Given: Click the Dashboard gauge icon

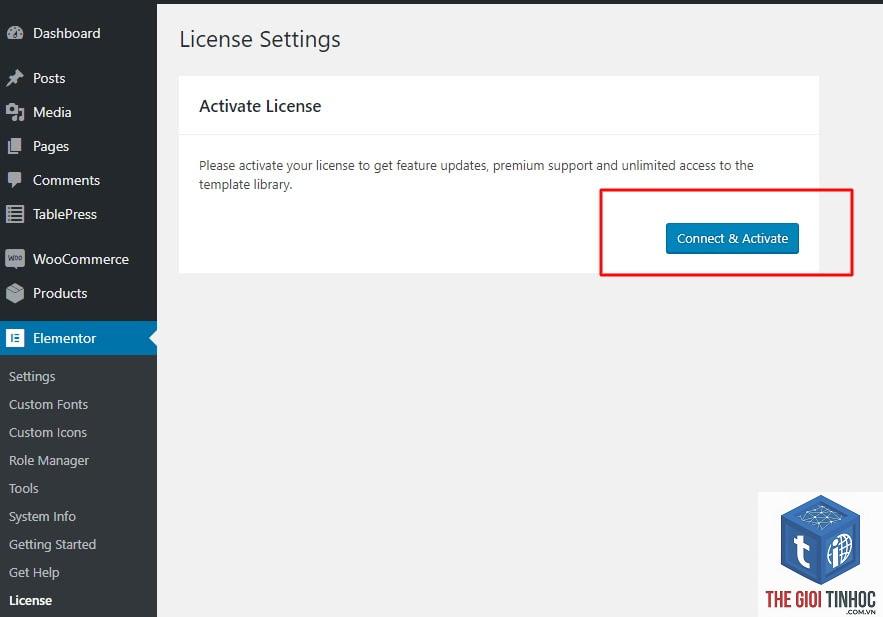Looking at the screenshot, I should point(15,33).
